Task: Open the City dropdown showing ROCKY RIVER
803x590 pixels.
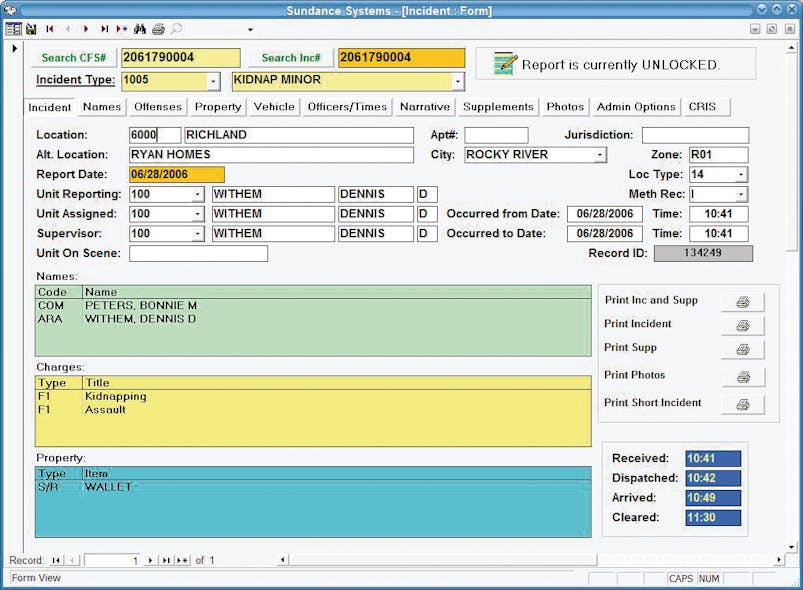Action: click(600, 155)
